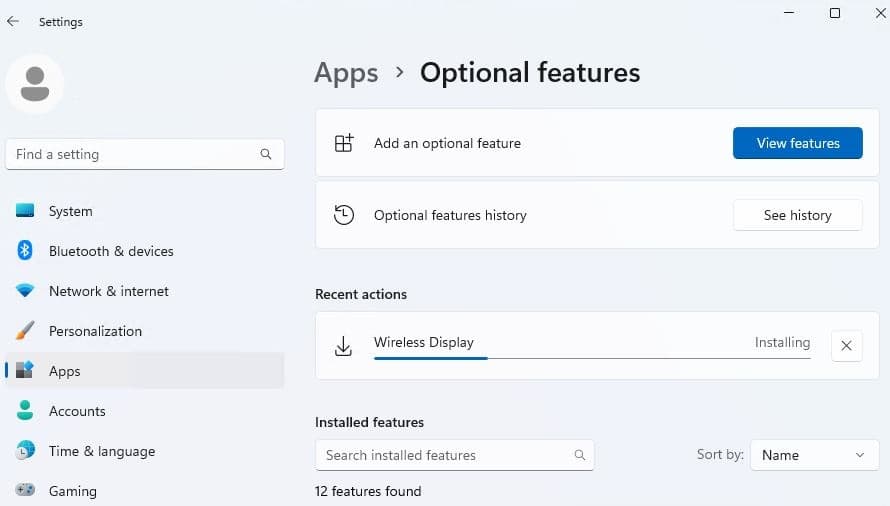This screenshot has height=506, width=890.
Task: Click the Add an optional feature grid icon
Action: (344, 143)
